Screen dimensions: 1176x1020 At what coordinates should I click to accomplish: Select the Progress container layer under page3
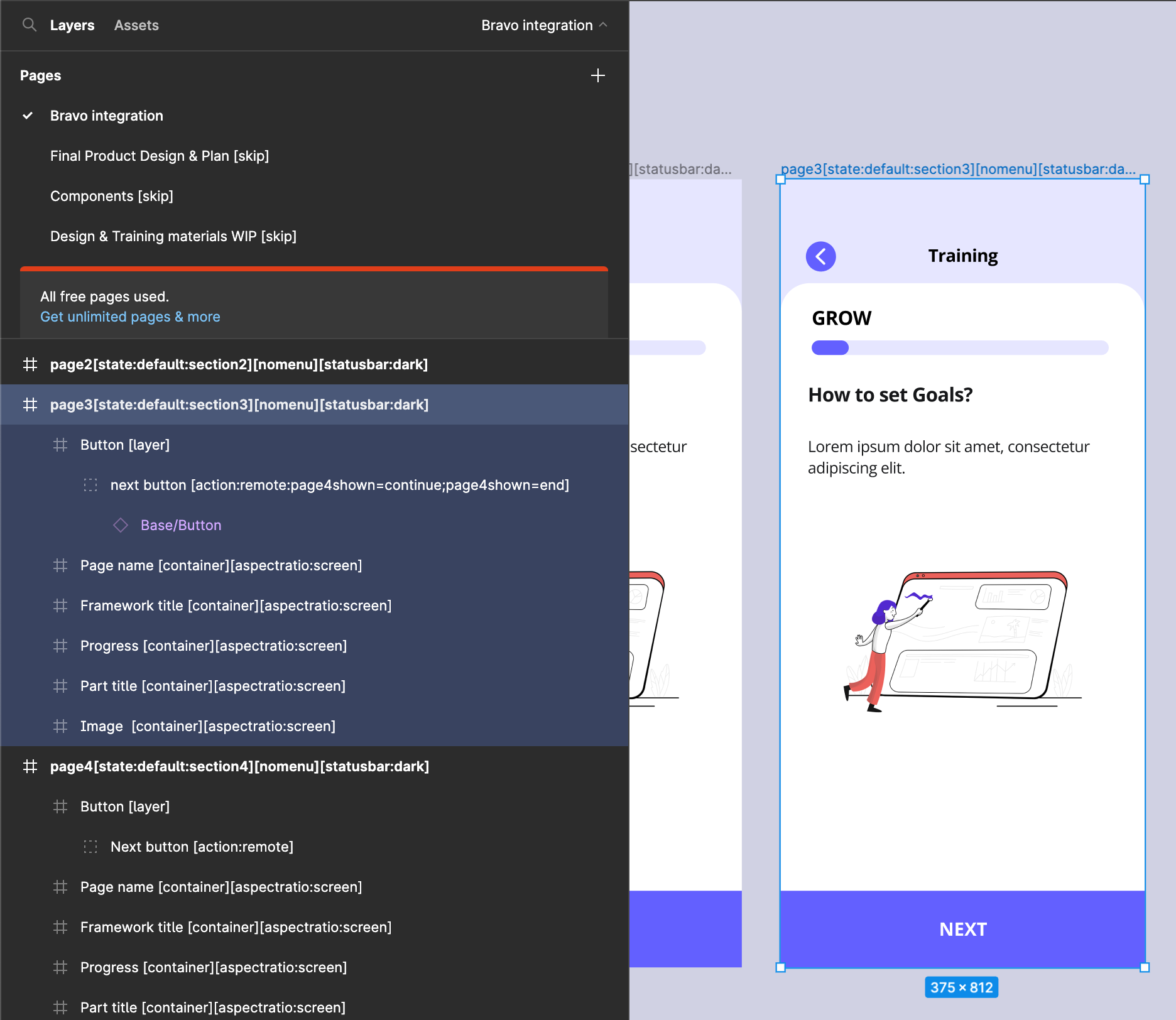tap(314, 646)
